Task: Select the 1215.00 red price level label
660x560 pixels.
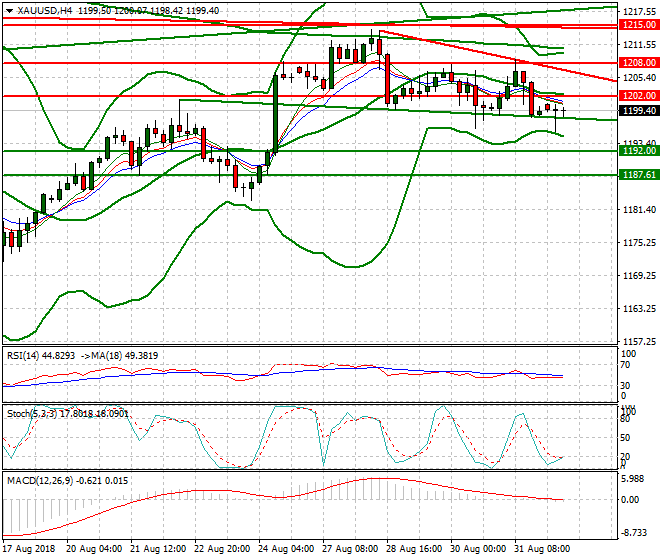Action: (x=639, y=25)
